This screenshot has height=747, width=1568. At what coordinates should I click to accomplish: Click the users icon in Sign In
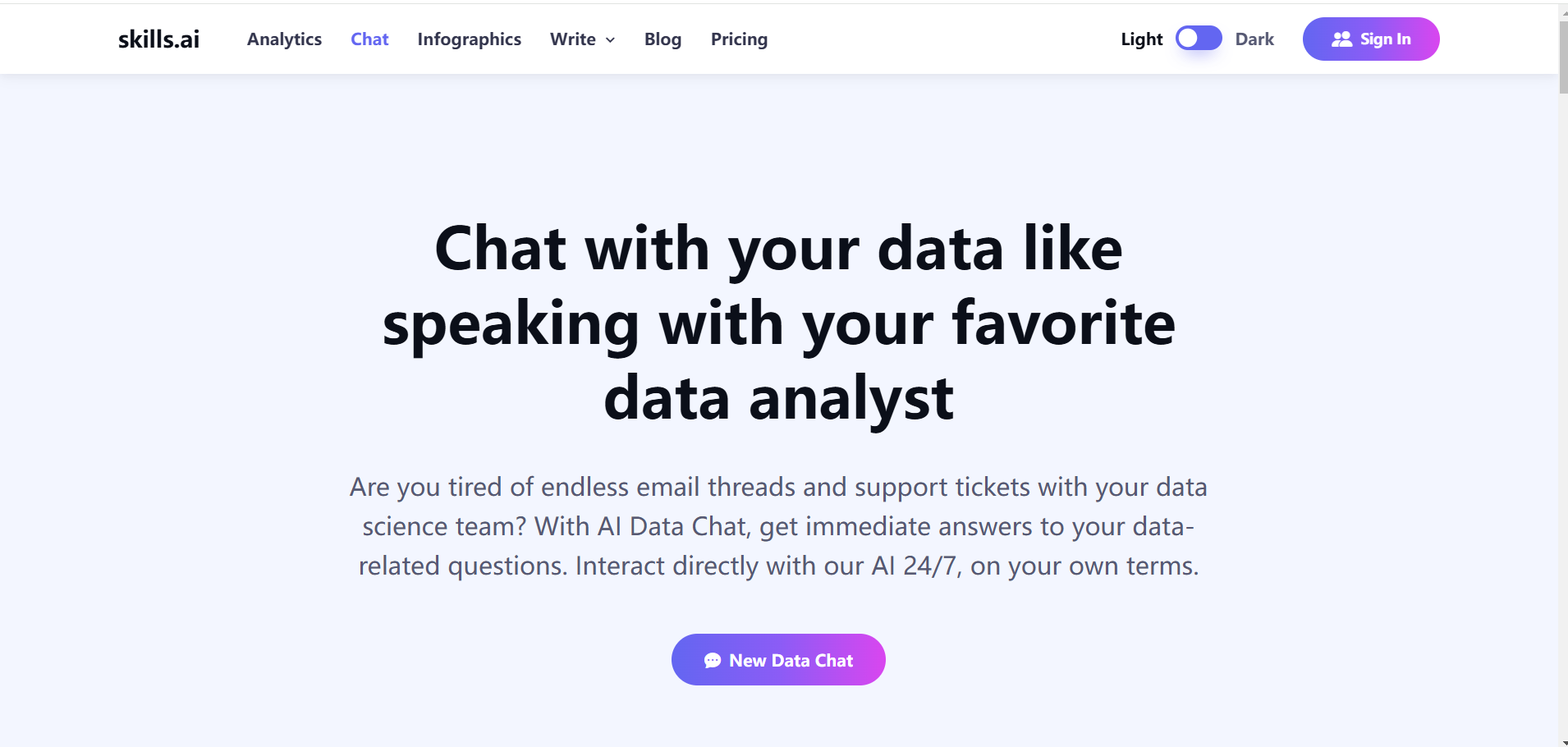(1341, 39)
